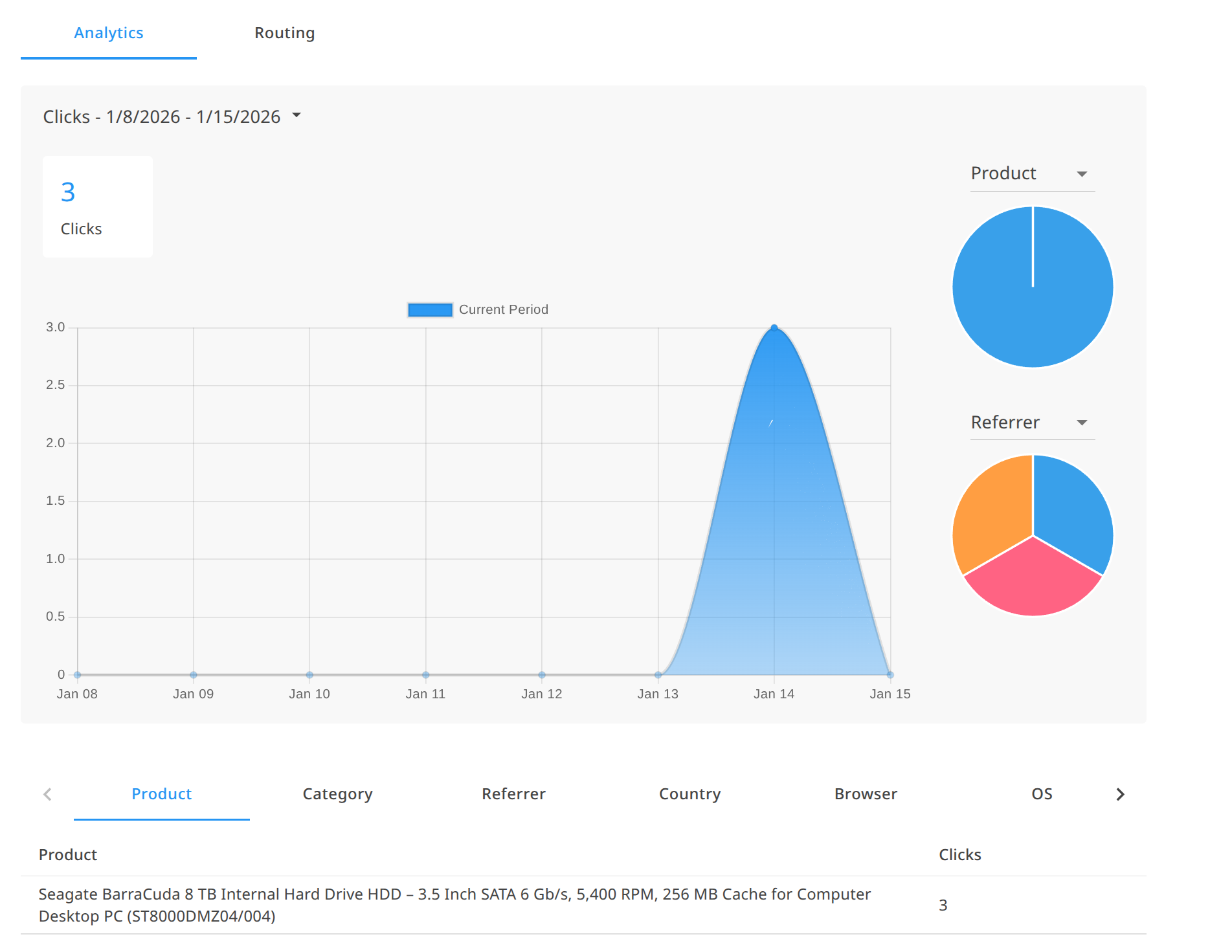Select the Category table tab
Screen dimensions: 1232x952
click(337, 794)
